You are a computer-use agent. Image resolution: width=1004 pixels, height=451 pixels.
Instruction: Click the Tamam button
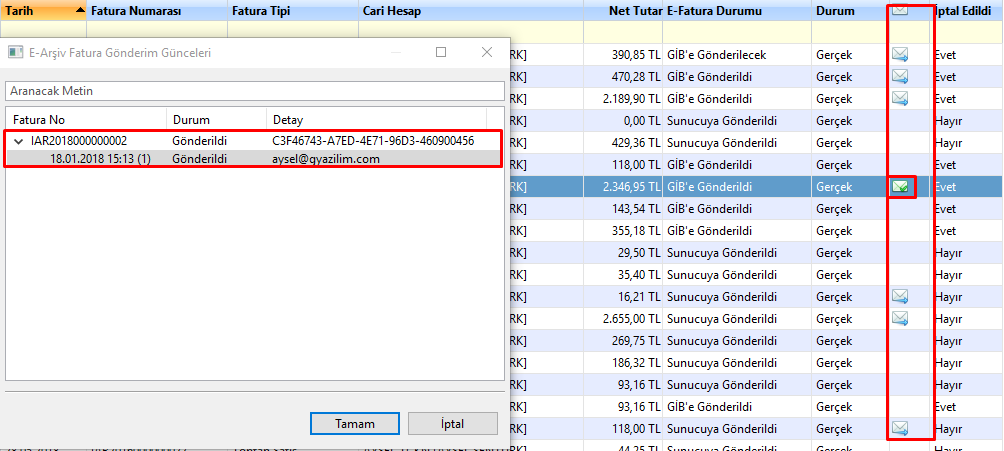coord(354,423)
